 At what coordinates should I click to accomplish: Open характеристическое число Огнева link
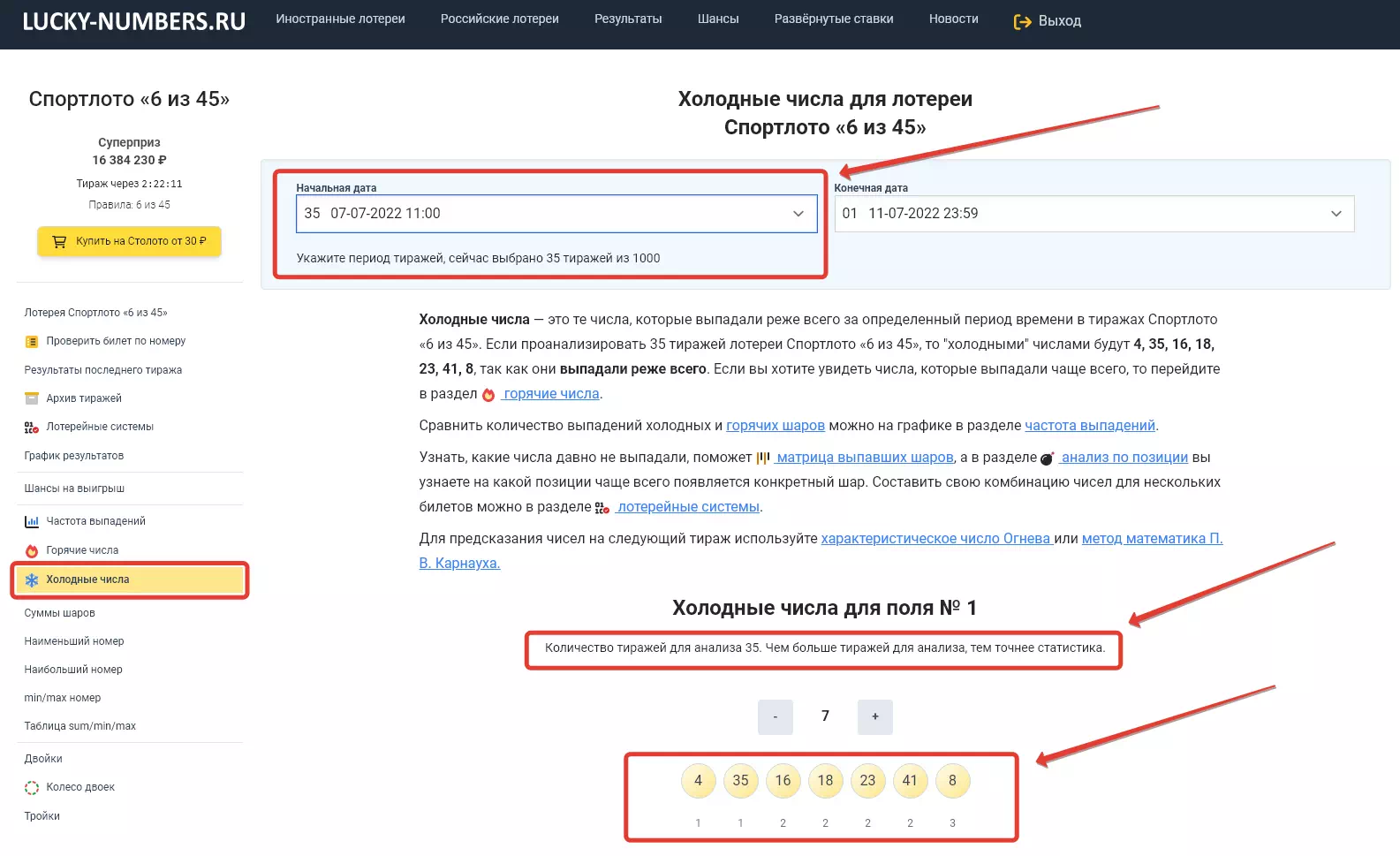(936, 539)
